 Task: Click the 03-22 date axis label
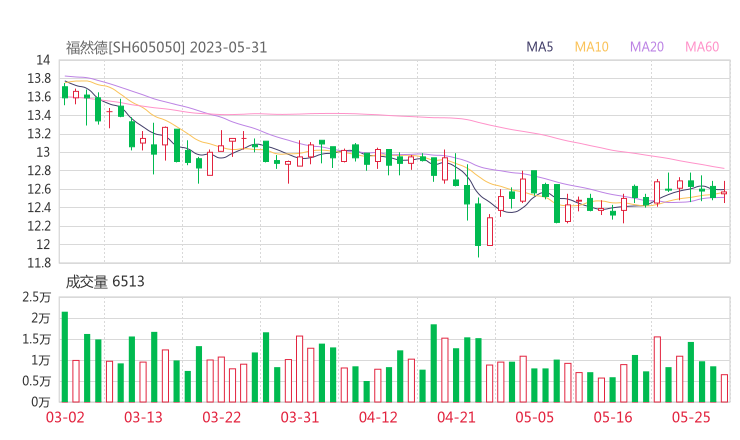222,417
